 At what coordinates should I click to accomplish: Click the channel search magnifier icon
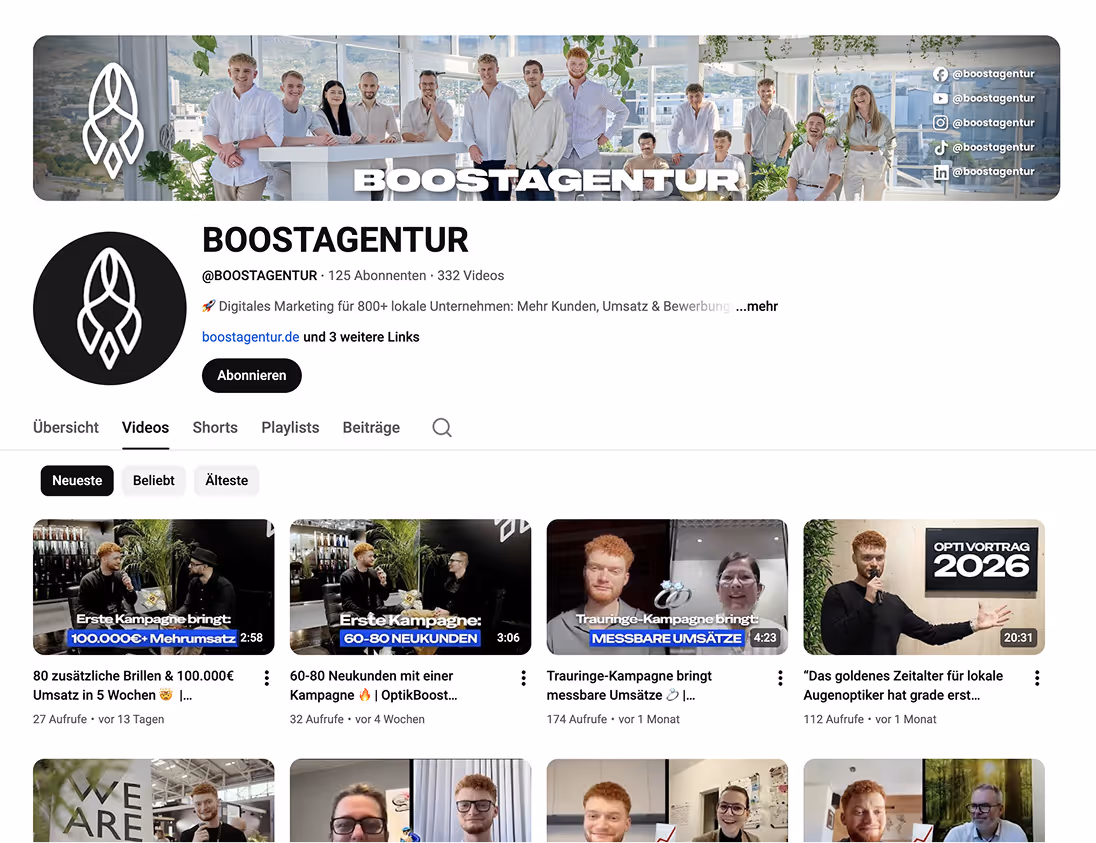[x=442, y=427]
